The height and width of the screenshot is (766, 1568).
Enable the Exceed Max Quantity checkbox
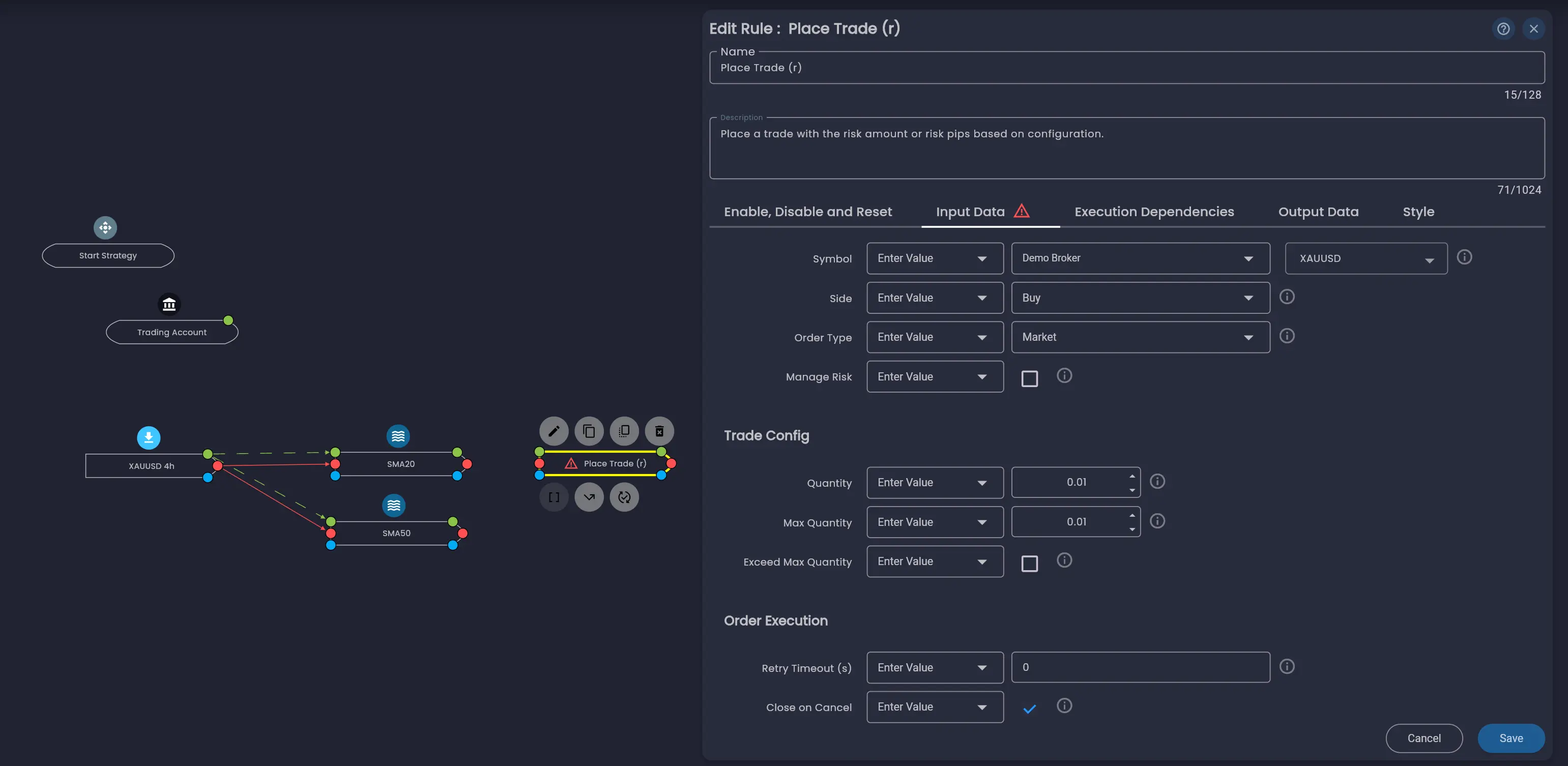[1029, 564]
